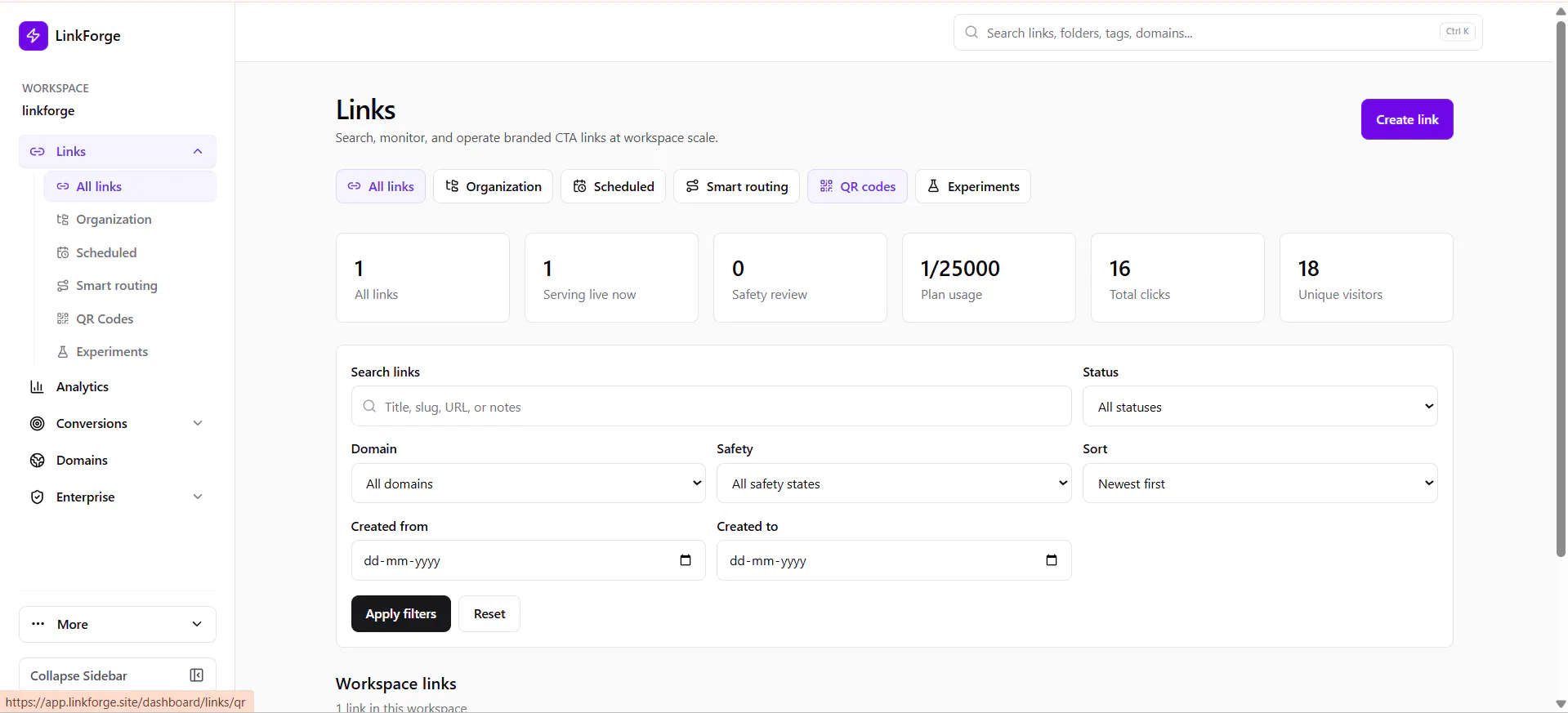Switch to the Smart routing tab

coord(736,187)
